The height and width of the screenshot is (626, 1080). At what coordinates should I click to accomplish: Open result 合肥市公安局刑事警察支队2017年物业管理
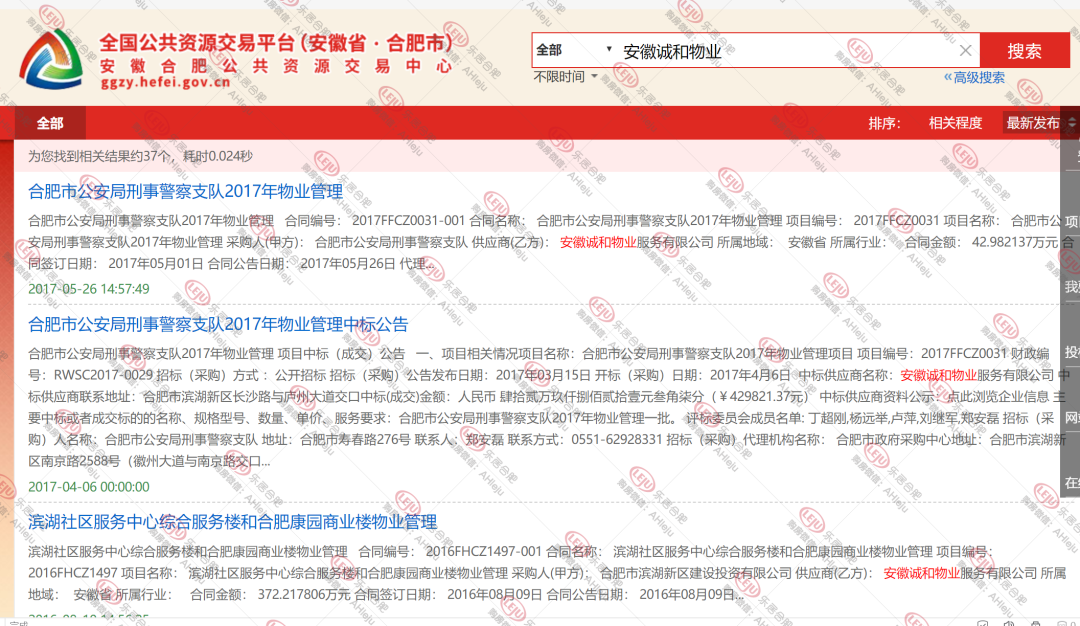pyautogui.click(x=185, y=191)
